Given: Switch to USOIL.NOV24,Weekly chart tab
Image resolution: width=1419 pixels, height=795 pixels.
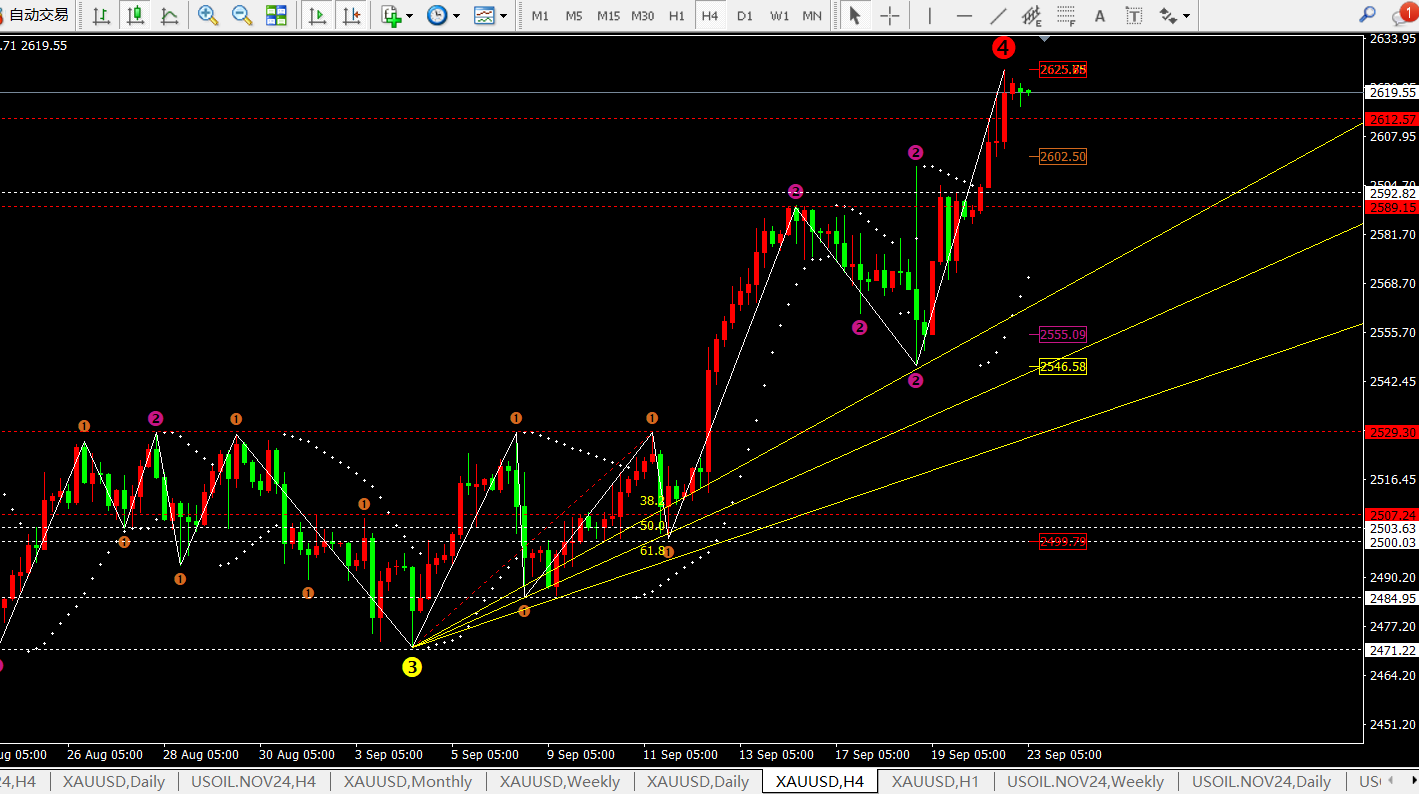Looking at the screenshot, I should tap(1085, 782).
